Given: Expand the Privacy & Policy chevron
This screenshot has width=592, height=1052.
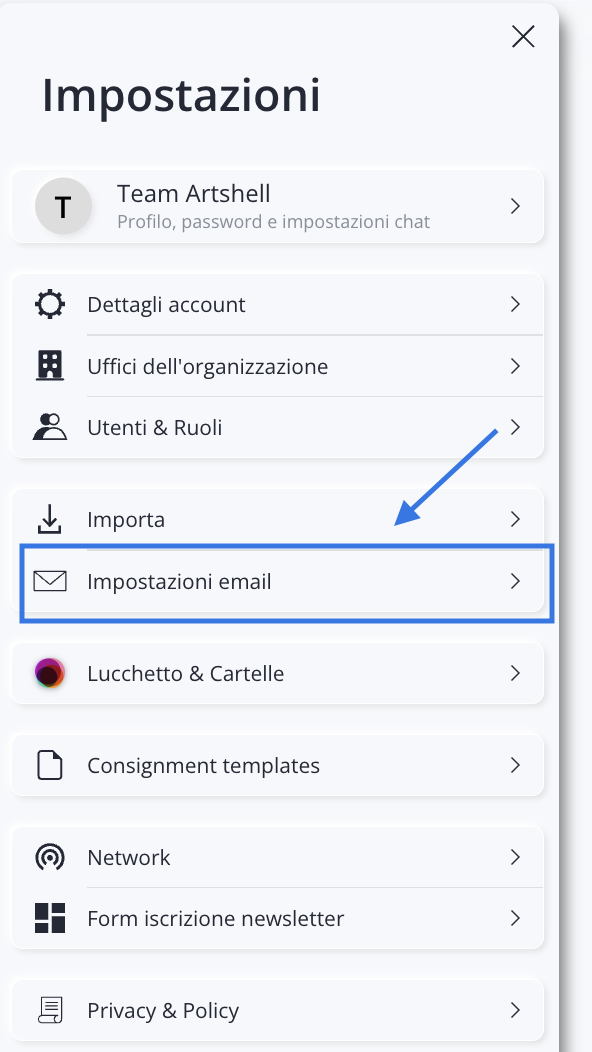Looking at the screenshot, I should [515, 1010].
